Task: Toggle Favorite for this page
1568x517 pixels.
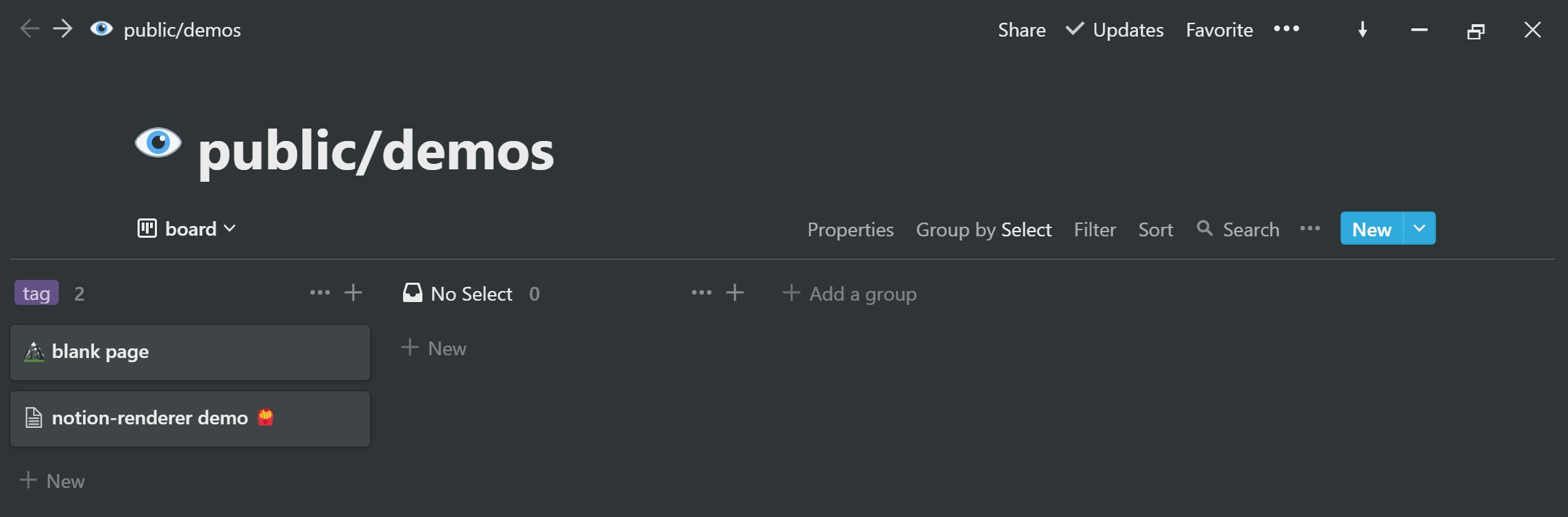Action: 1220,30
